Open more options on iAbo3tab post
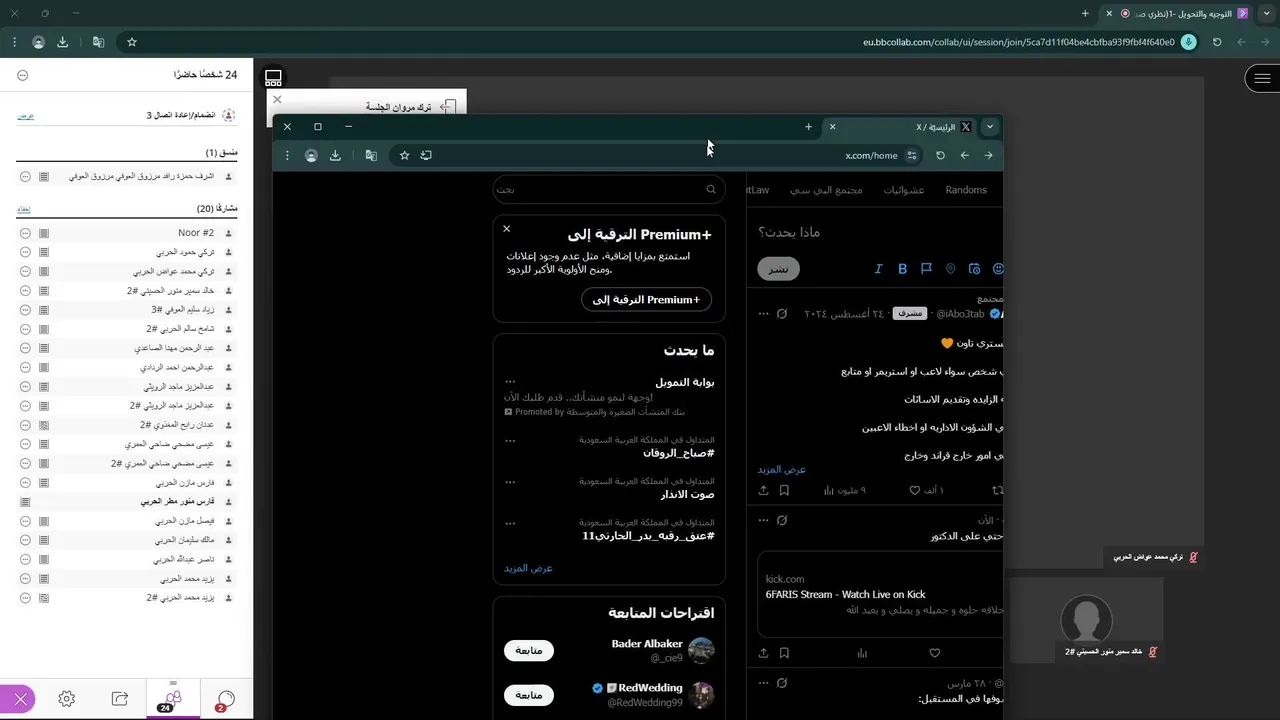 (764, 314)
